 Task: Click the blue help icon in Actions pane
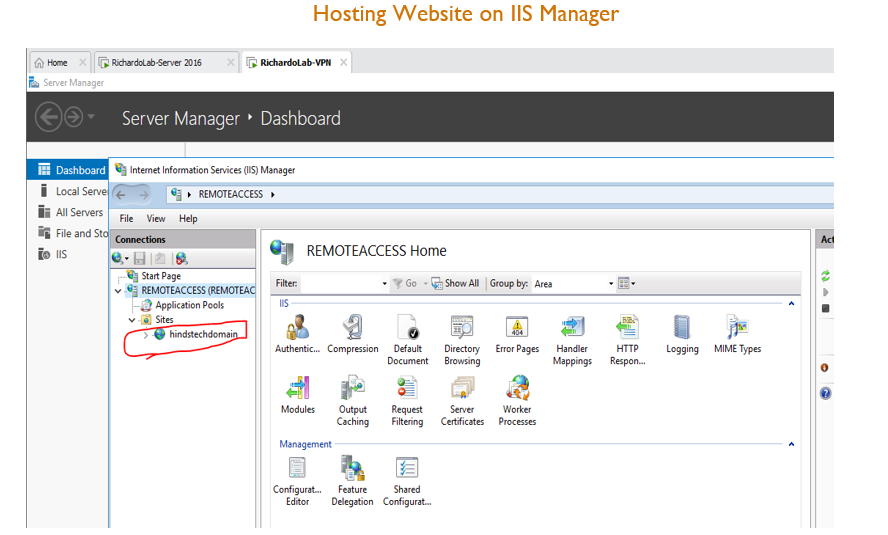(x=825, y=393)
